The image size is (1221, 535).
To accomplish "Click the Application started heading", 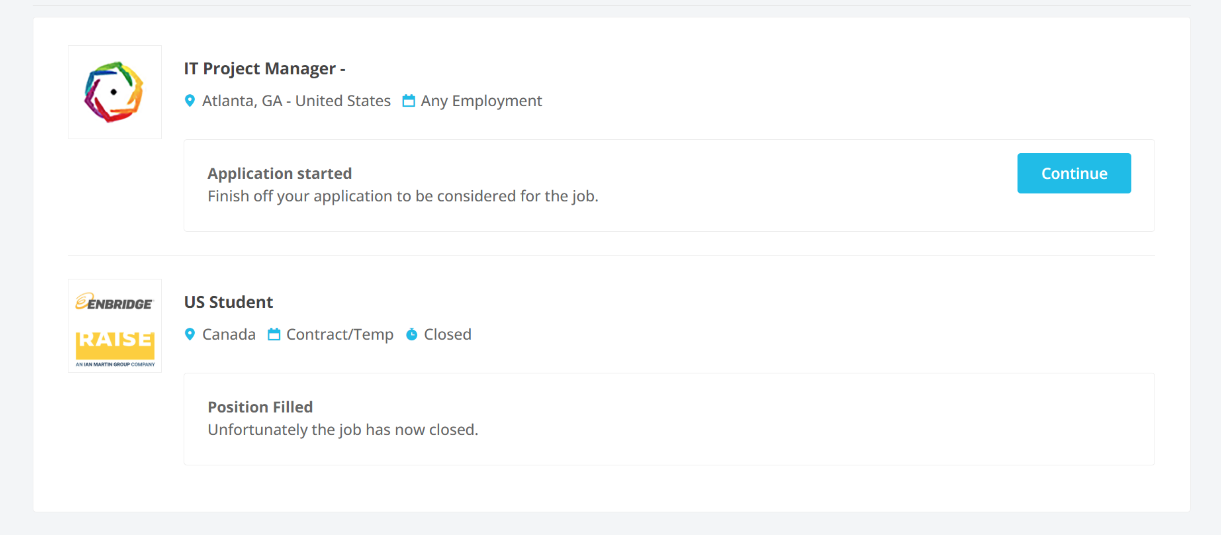I will pyautogui.click(x=280, y=174).
